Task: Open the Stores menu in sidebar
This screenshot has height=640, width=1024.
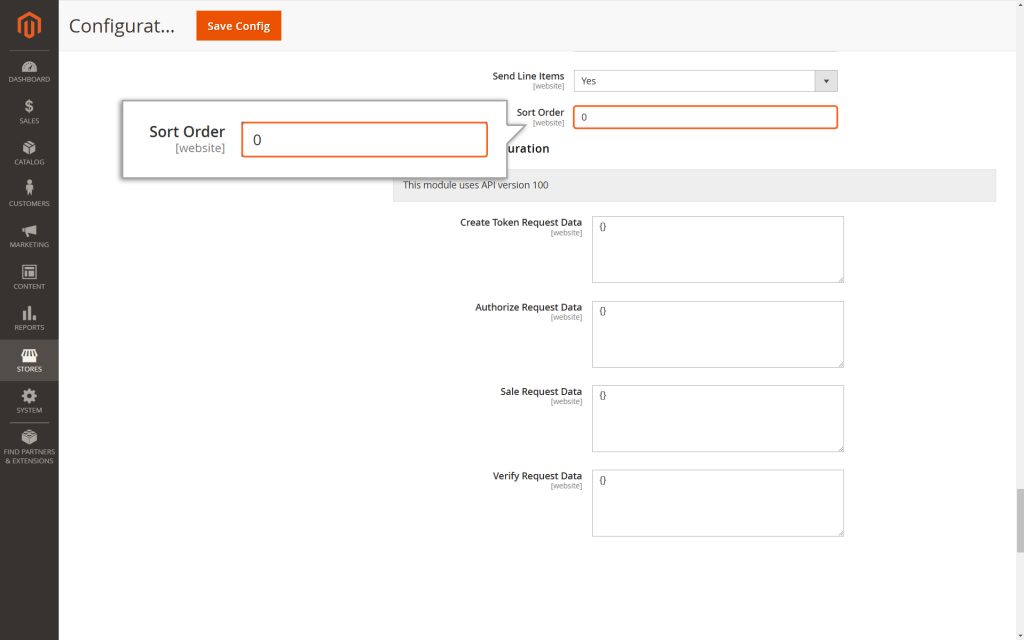Action: (29, 360)
